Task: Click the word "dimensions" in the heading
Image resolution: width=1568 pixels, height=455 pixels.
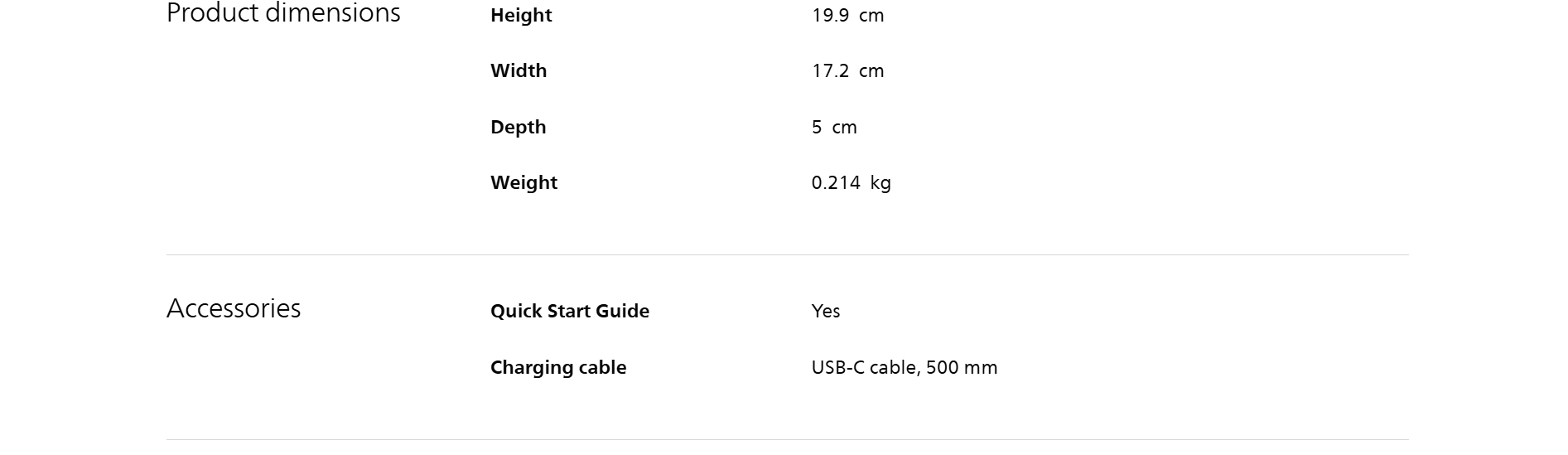Action: tap(333, 13)
